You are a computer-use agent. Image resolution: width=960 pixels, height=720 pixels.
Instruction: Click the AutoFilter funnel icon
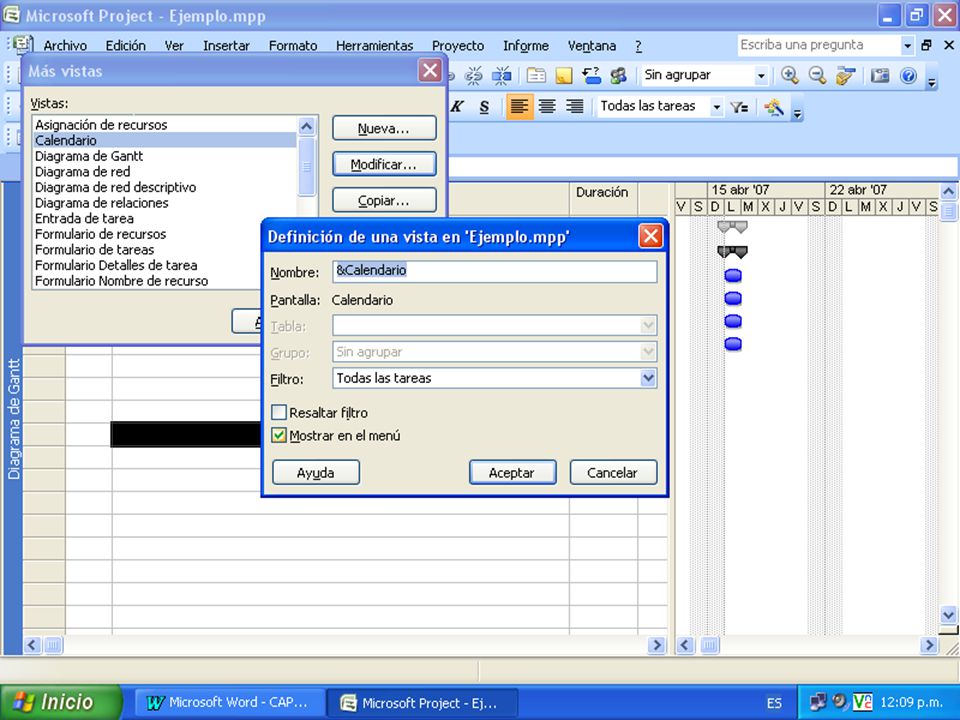point(740,107)
